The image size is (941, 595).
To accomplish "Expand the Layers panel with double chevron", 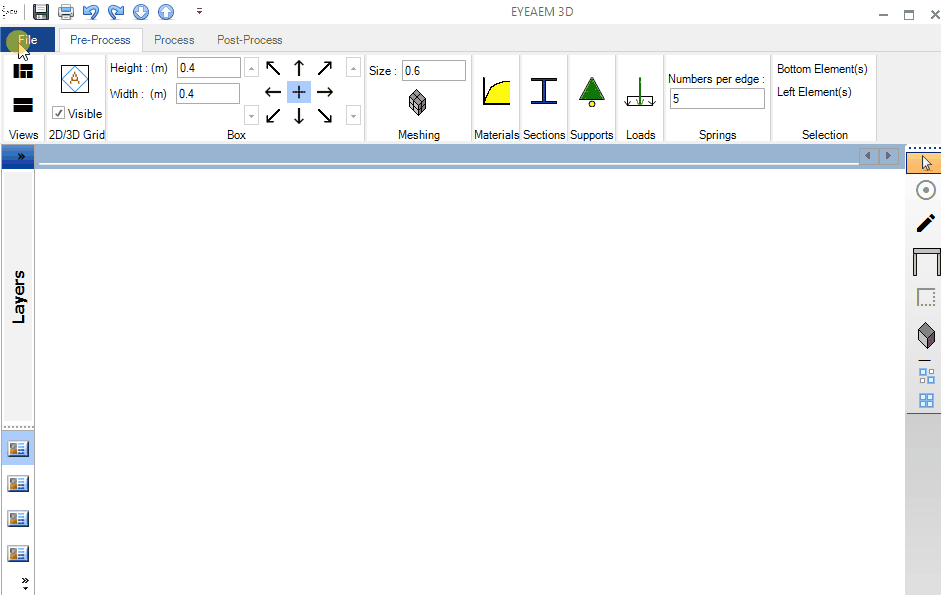I will click(20, 157).
